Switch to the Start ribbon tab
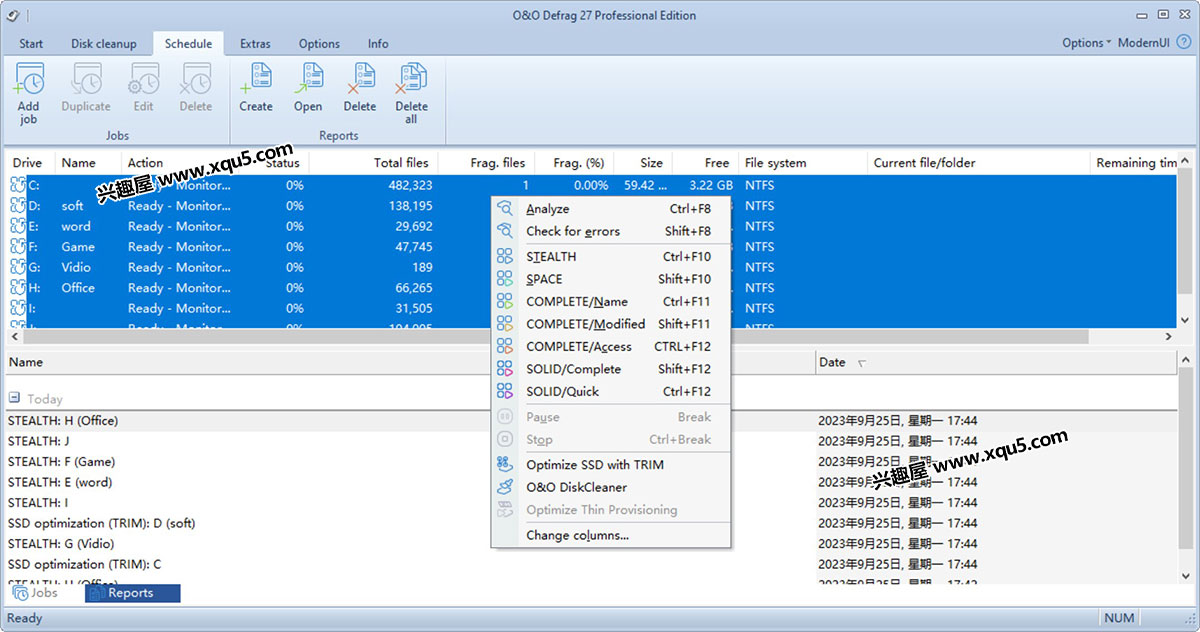 point(31,44)
